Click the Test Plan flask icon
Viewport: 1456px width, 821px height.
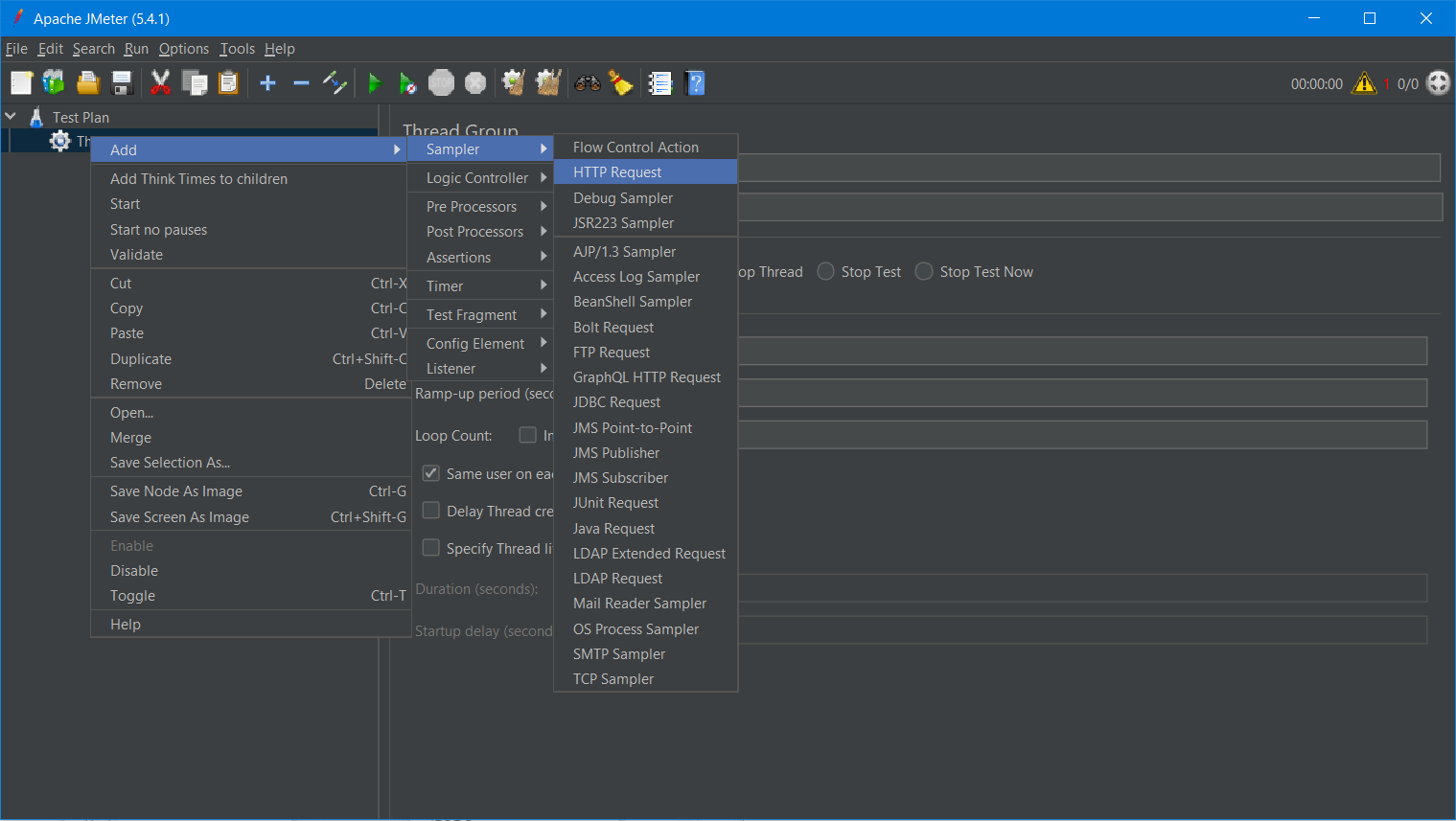pyautogui.click(x=36, y=117)
